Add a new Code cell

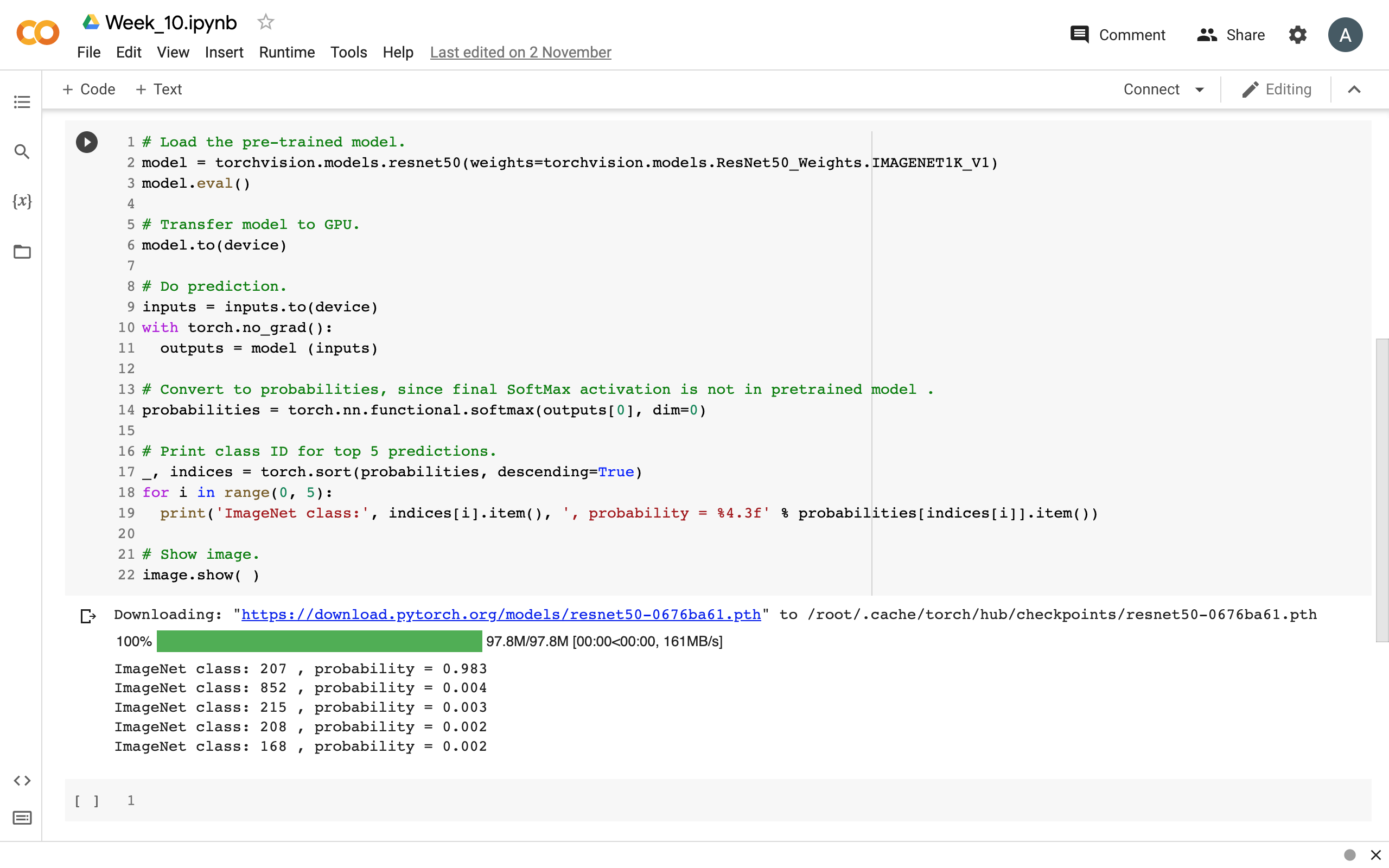point(88,89)
